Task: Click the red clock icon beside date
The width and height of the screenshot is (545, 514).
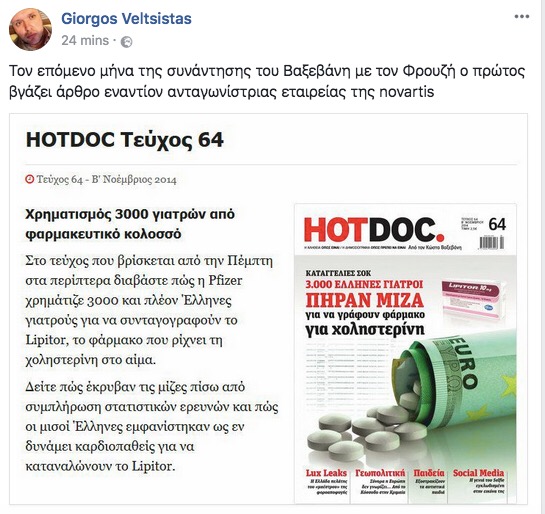Action: tap(30, 179)
